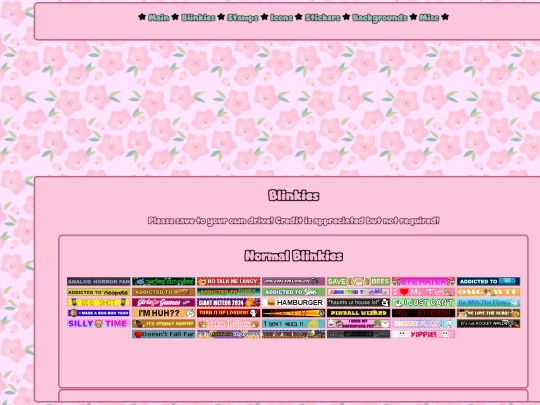The height and width of the screenshot is (405, 540).
Task: Click the We Love The Subs blinkie
Action: coord(488,313)
